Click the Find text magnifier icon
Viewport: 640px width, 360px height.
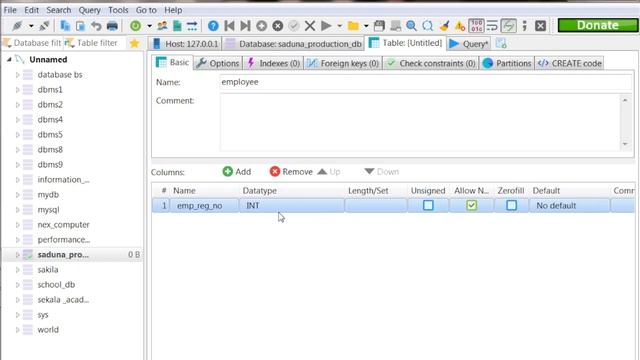pos(411,26)
